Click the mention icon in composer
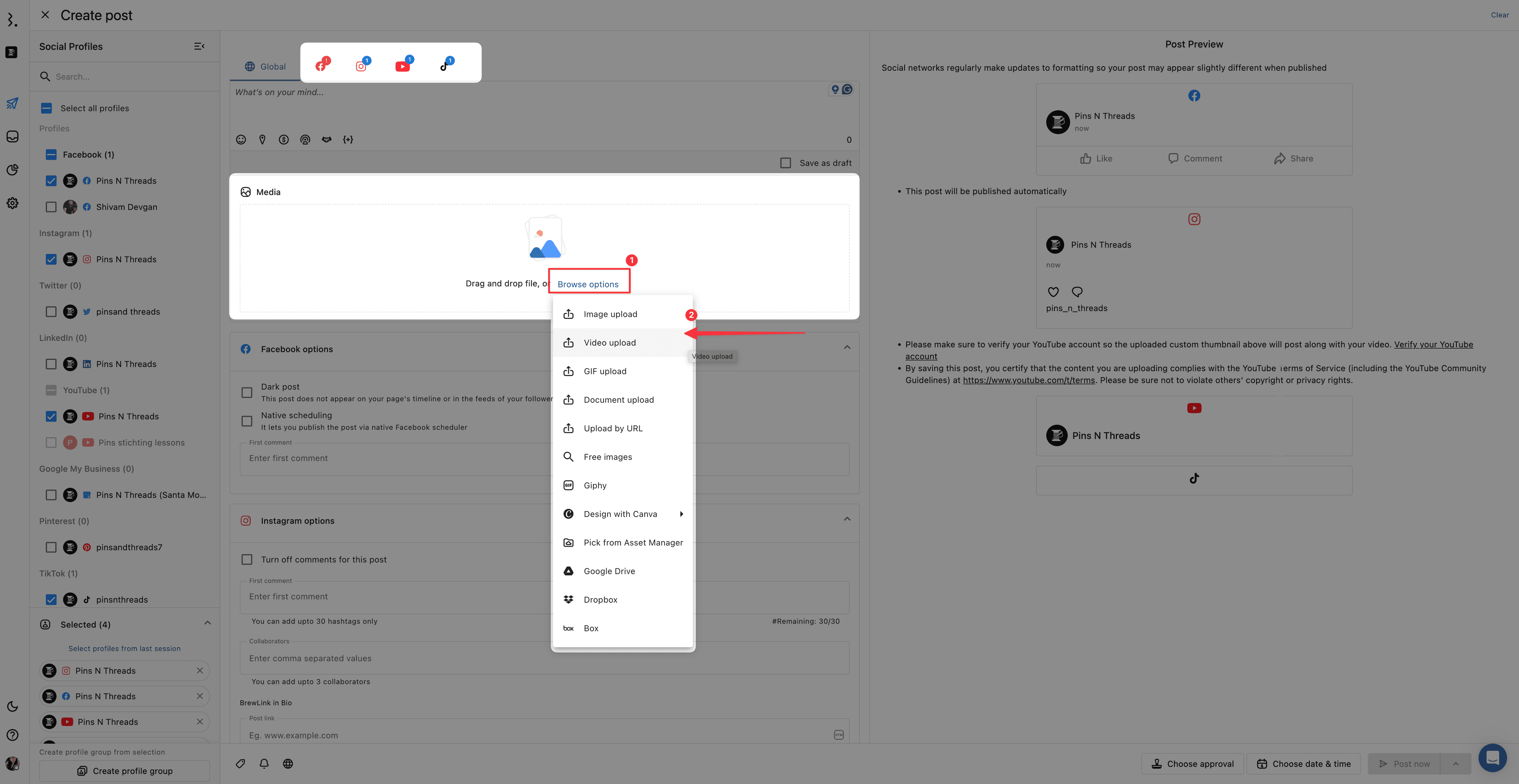The image size is (1519, 784). click(x=305, y=140)
